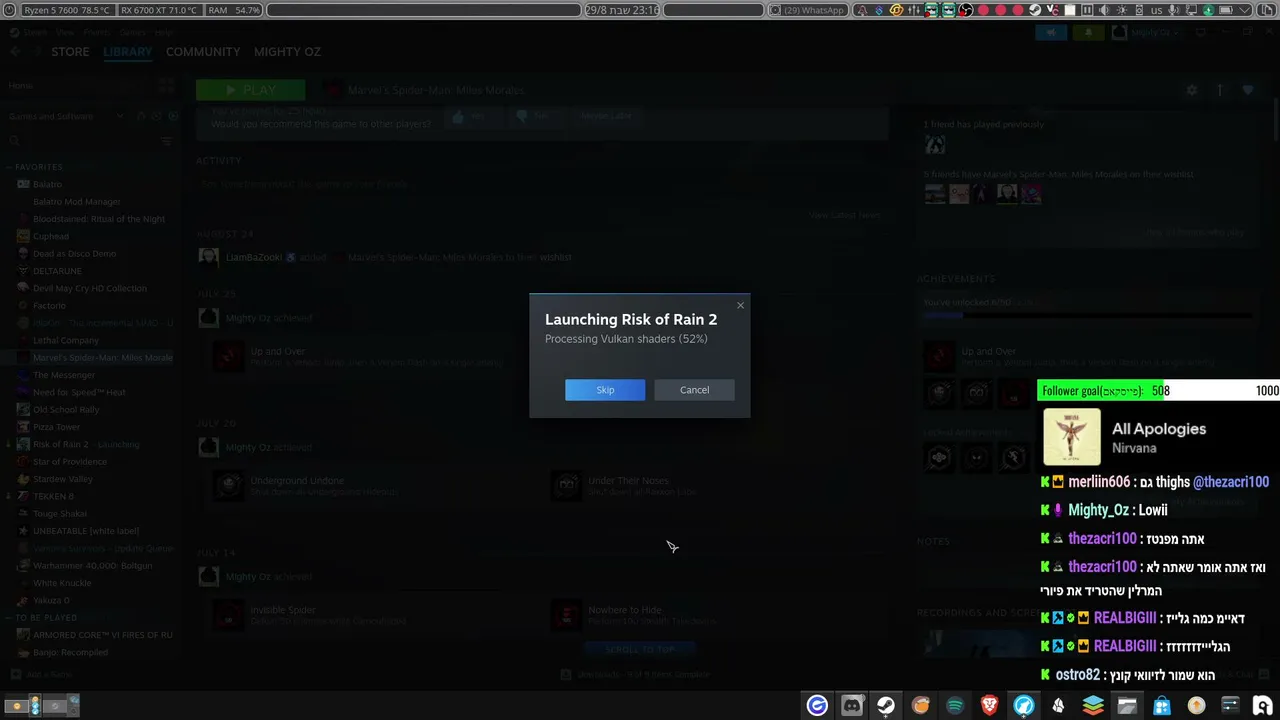This screenshot has height=720, width=1280.
Task: Click the In Utero album art thumbnail
Action: click(1072, 437)
